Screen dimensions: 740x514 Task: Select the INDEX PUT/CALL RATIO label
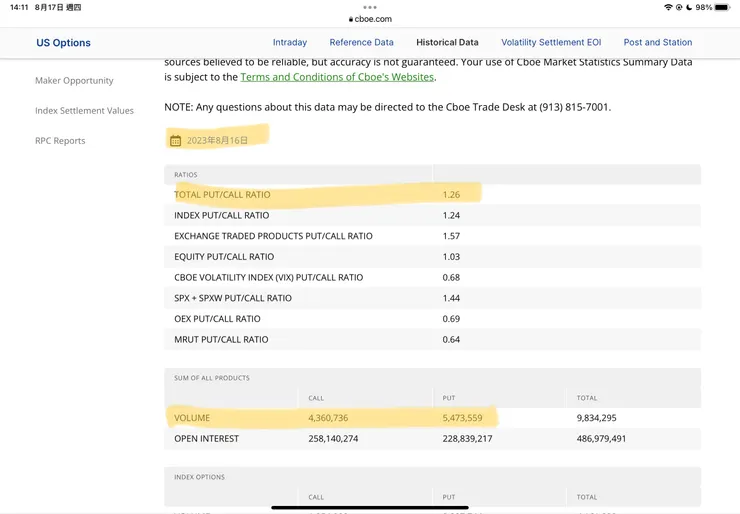222,215
